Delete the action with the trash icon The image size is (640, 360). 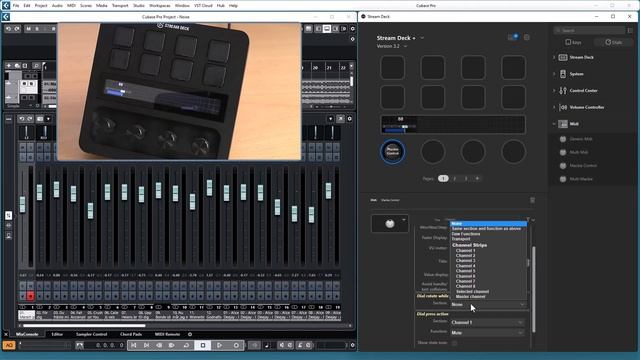[532, 200]
